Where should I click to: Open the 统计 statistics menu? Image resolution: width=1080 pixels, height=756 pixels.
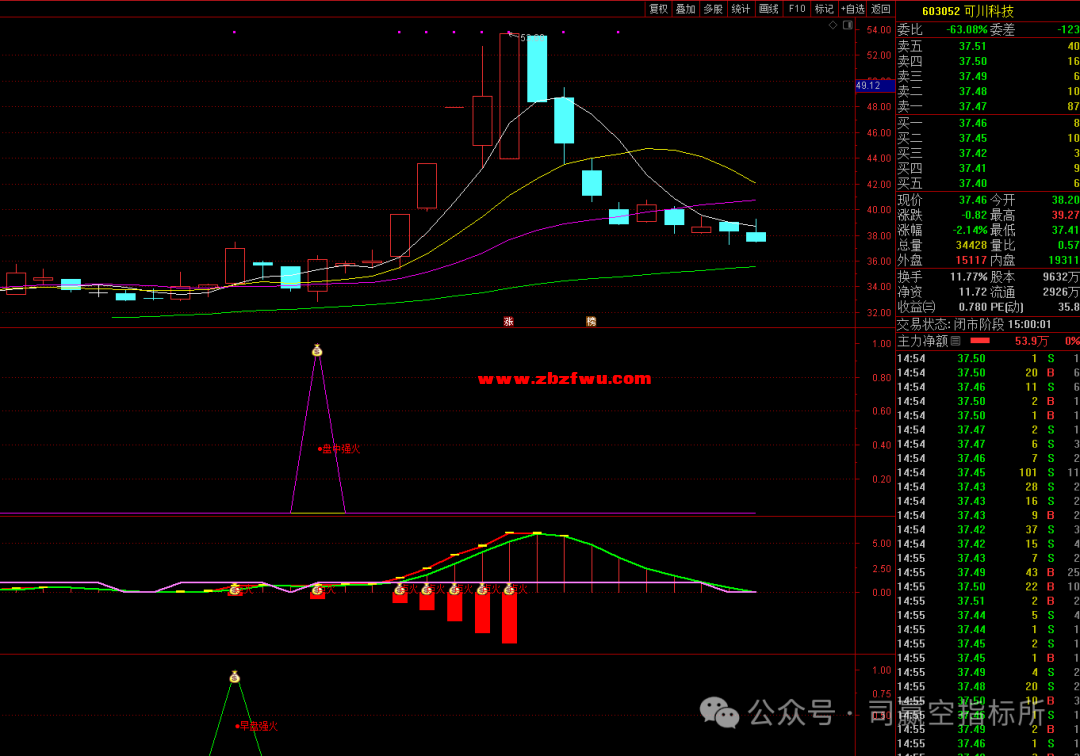tap(740, 9)
